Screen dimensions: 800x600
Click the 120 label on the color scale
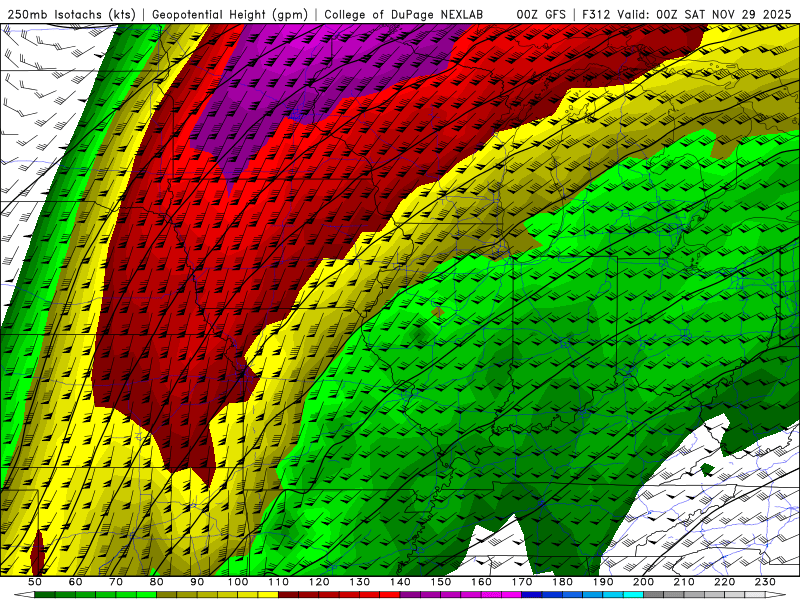tap(319, 582)
